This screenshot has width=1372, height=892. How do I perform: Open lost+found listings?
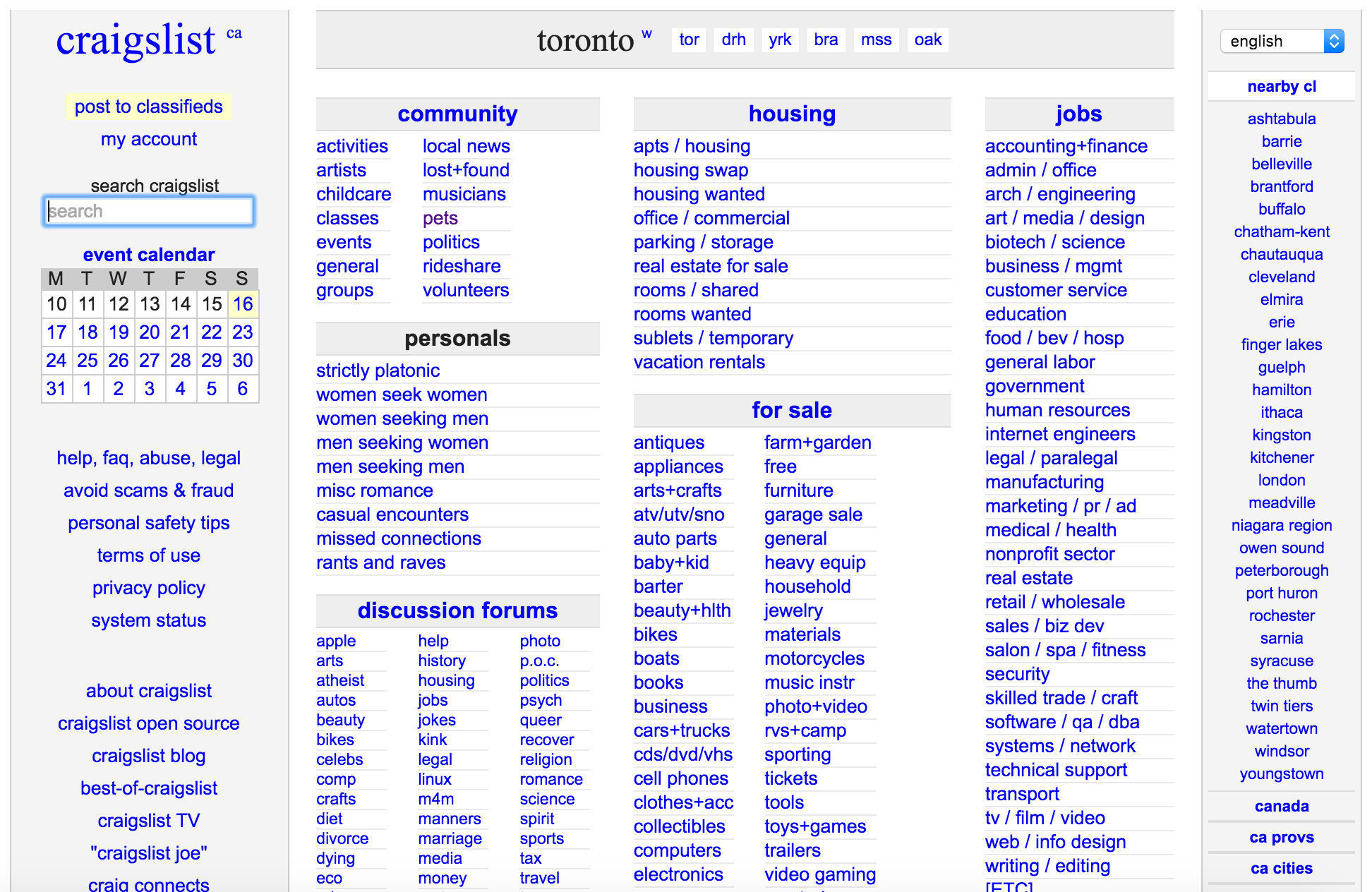tap(466, 170)
